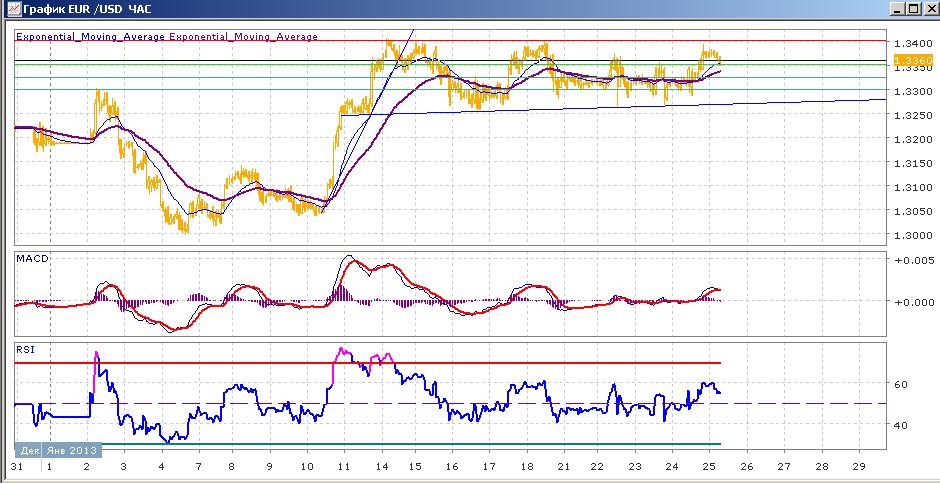The height and width of the screenshot is (483, 940).
Task: Select the highlighted 1.3360 current price tag
Action: 913,61
